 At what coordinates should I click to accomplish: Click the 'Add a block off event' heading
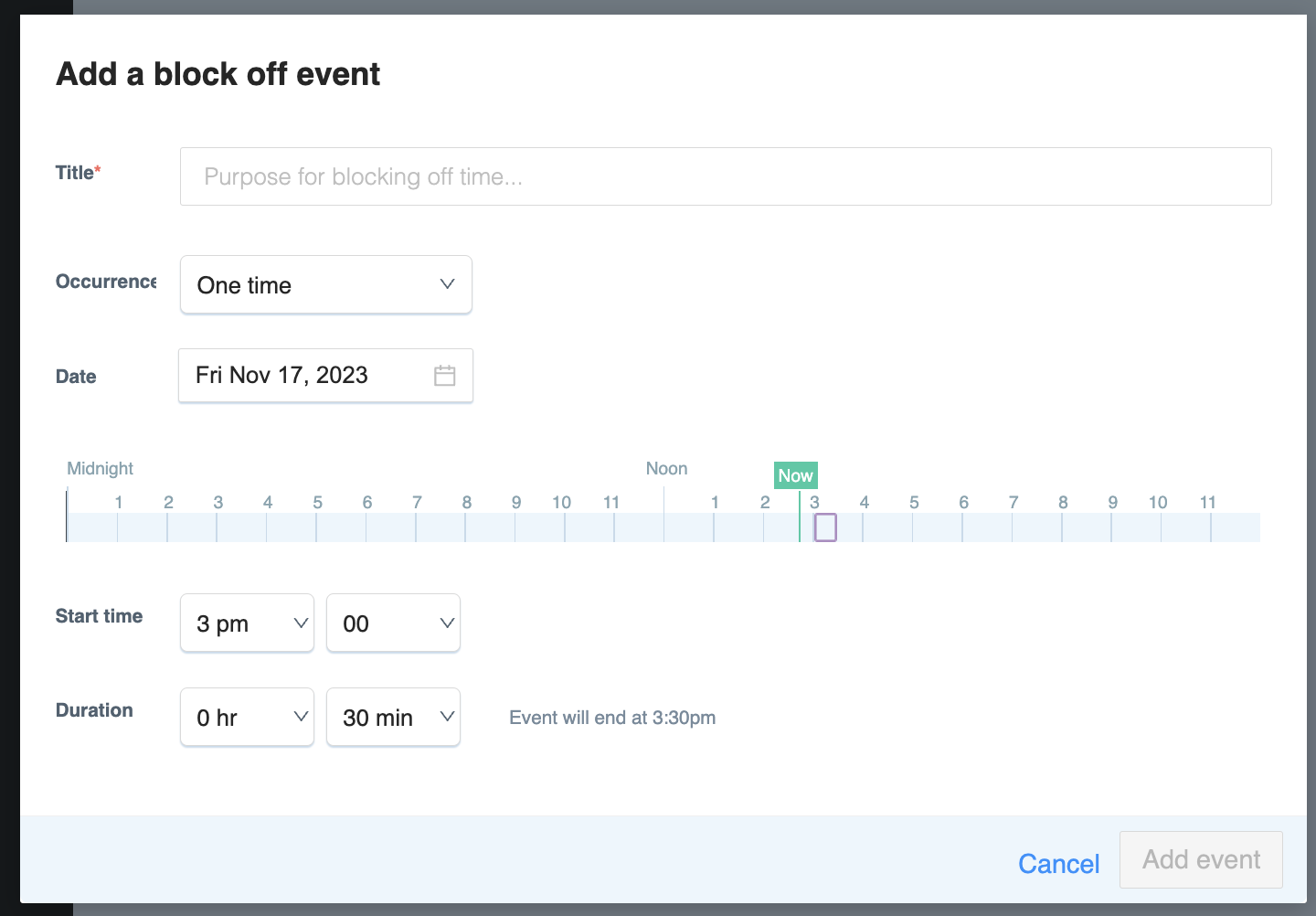(218, 74)
